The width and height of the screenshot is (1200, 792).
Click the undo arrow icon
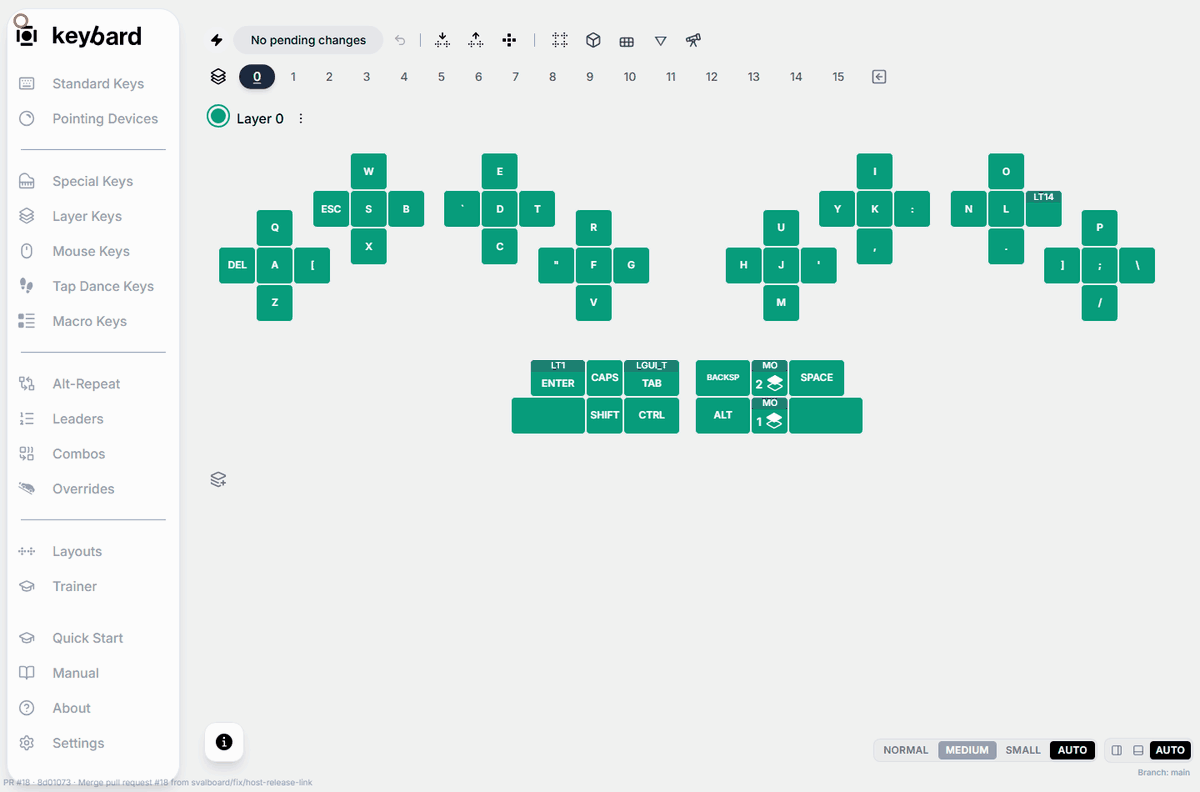coord(400,41)
